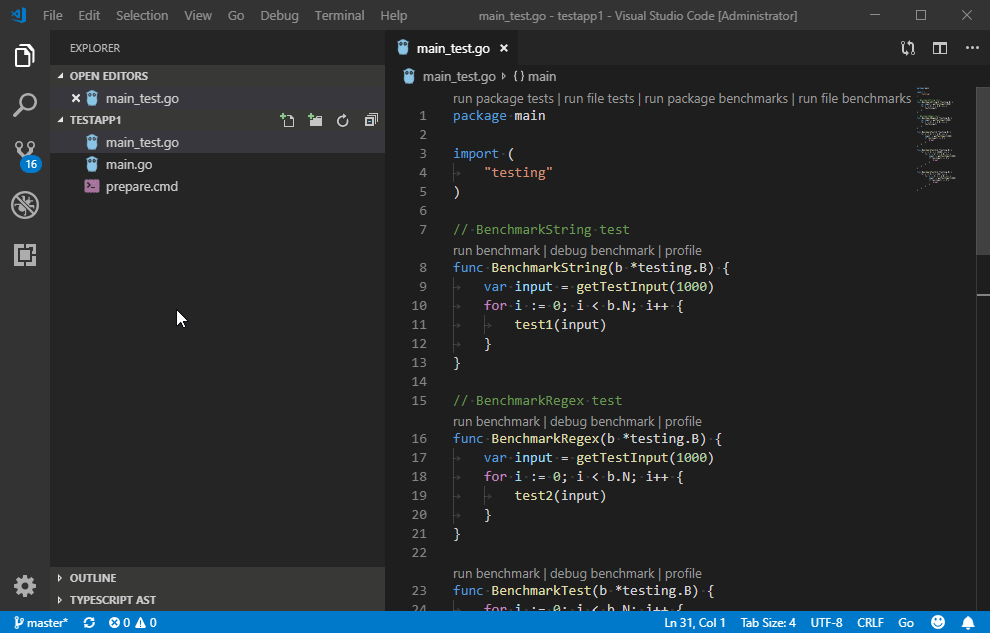Collapse all folders in the explorer
The image size is (990, 633).
coord(371,120)
